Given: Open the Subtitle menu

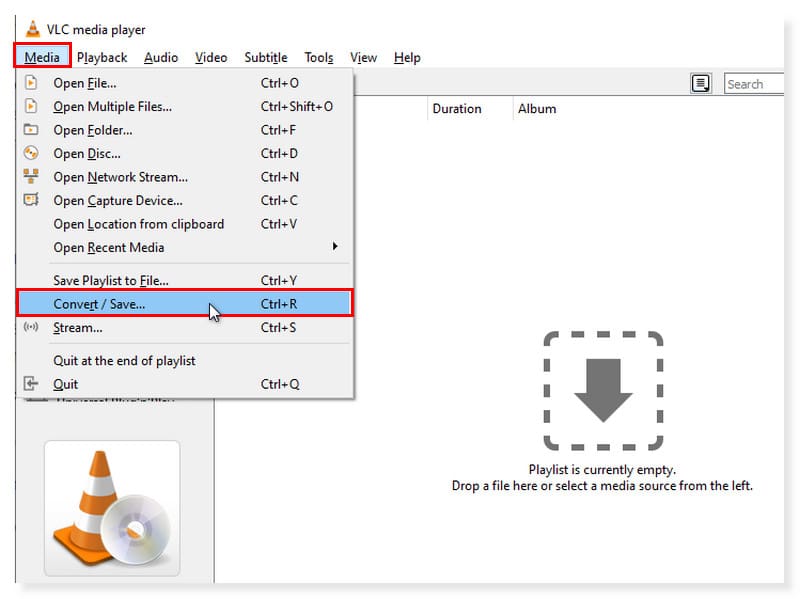Looking at the screenshot, I should click(x=265, y=57).
